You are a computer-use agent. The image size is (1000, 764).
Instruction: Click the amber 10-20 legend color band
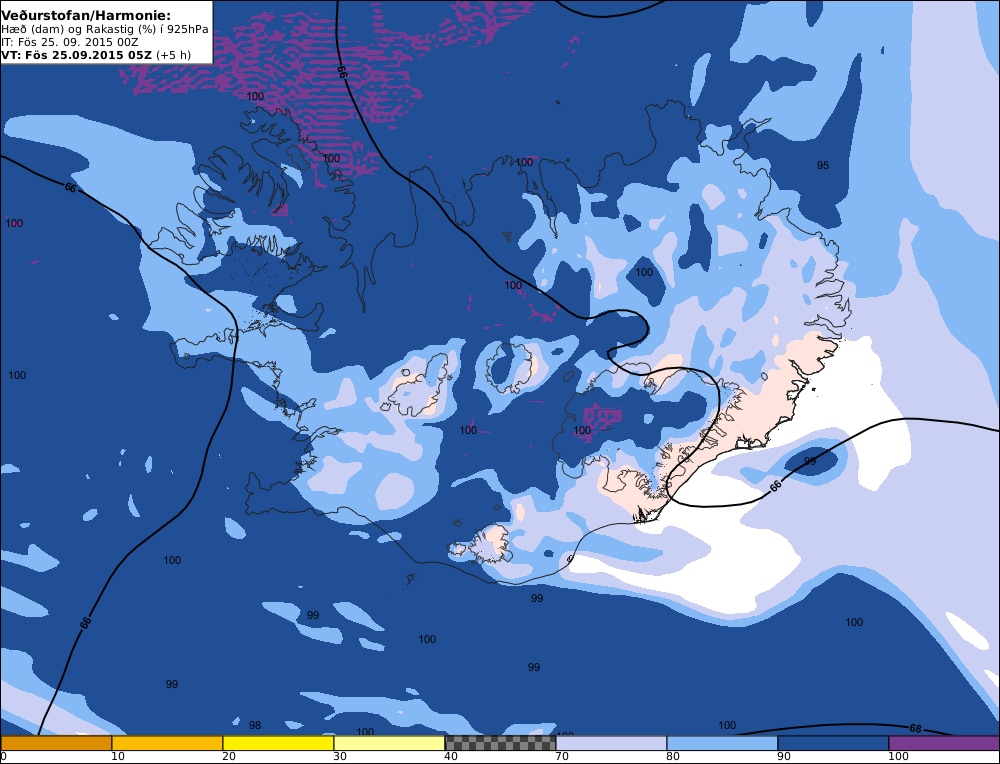(x=167, y=743)
